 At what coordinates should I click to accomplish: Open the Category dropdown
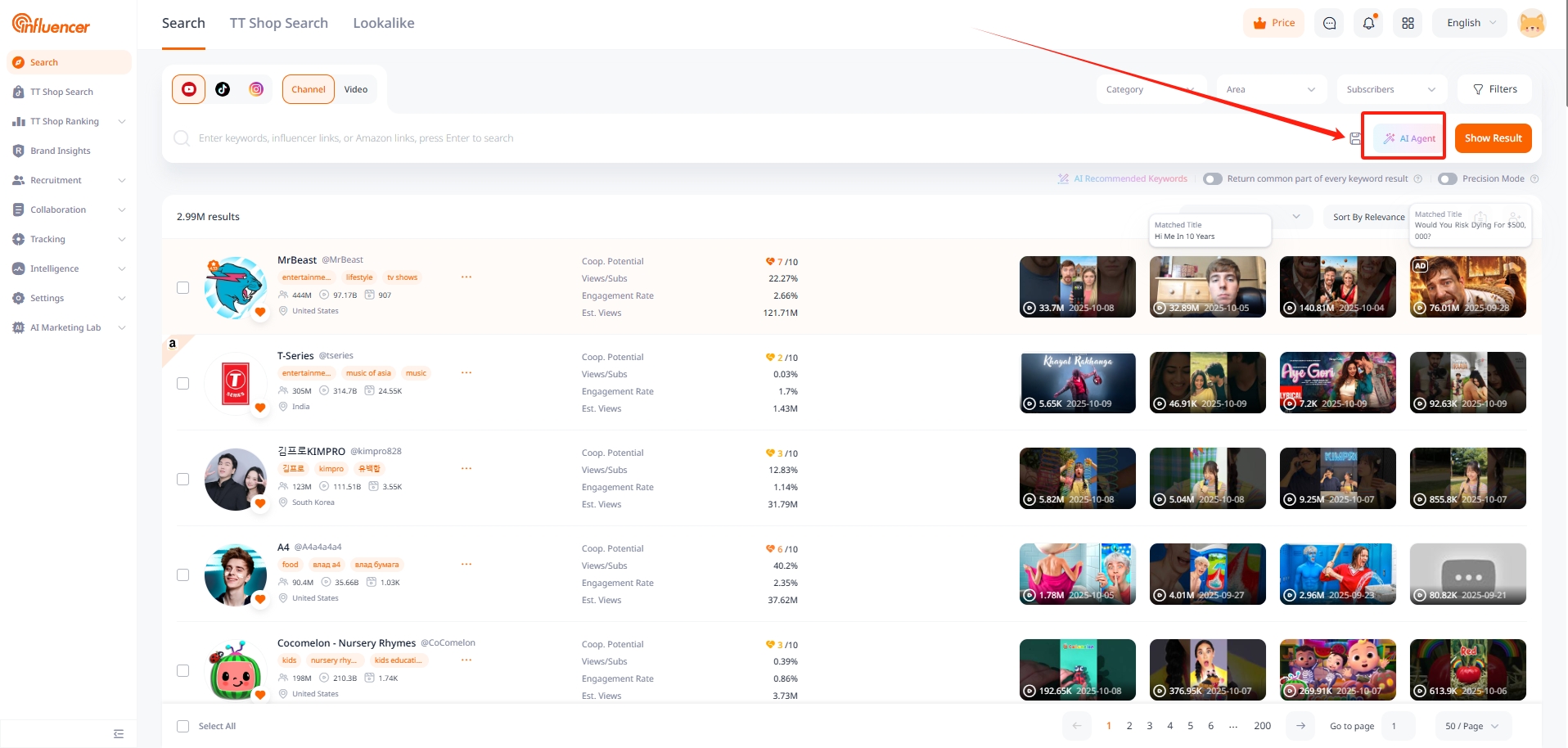coord(1150,89)
